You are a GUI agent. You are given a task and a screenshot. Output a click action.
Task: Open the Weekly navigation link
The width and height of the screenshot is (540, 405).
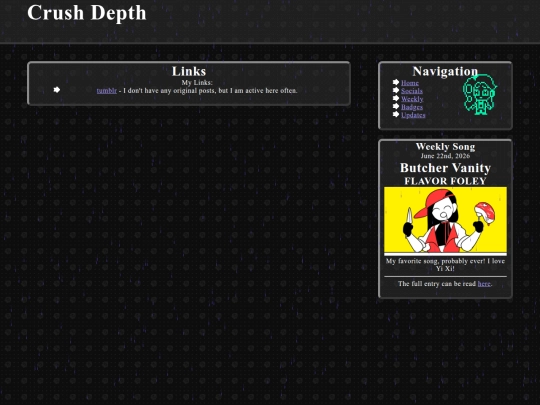[412, 99]
